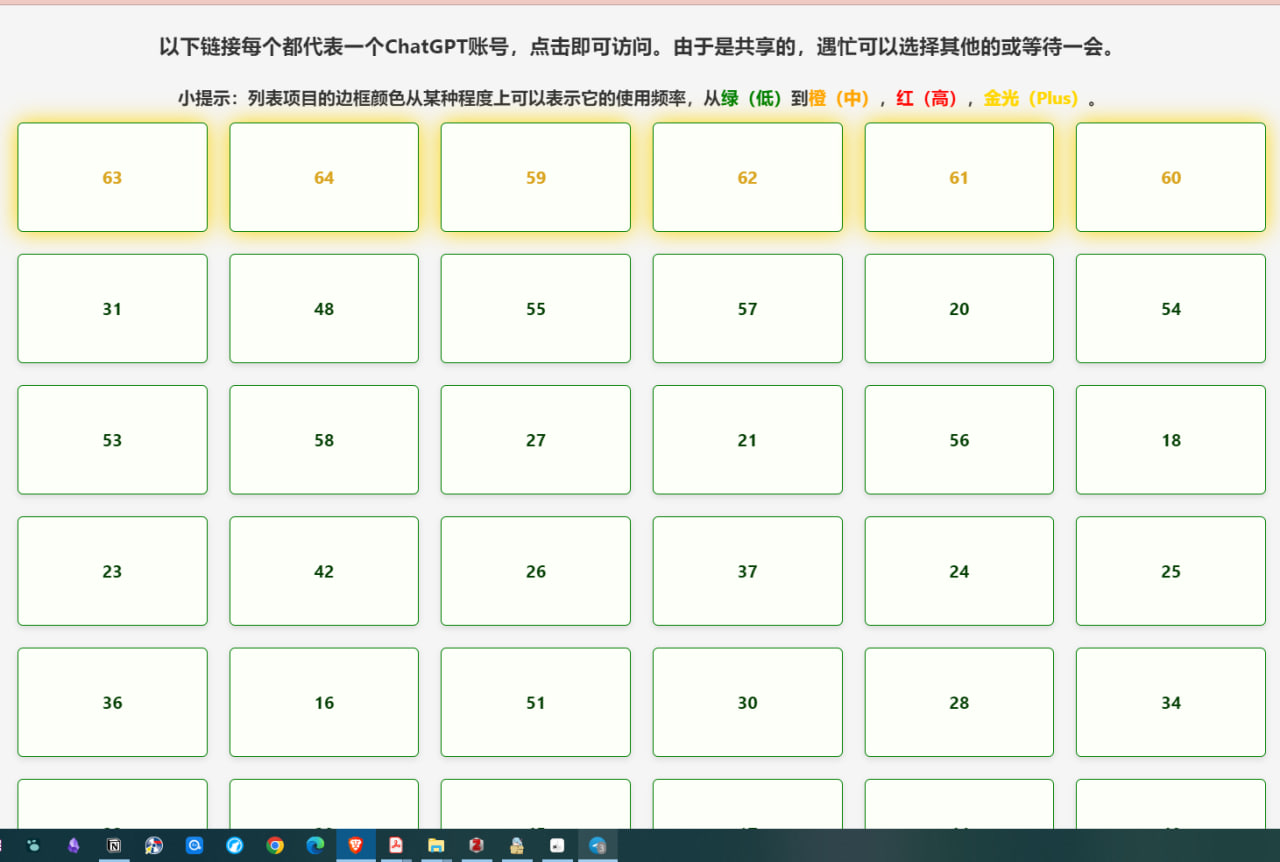Open Telegram from the taskbar
The width and height of the screenshot is (1280, 862).
pos(597,845)
